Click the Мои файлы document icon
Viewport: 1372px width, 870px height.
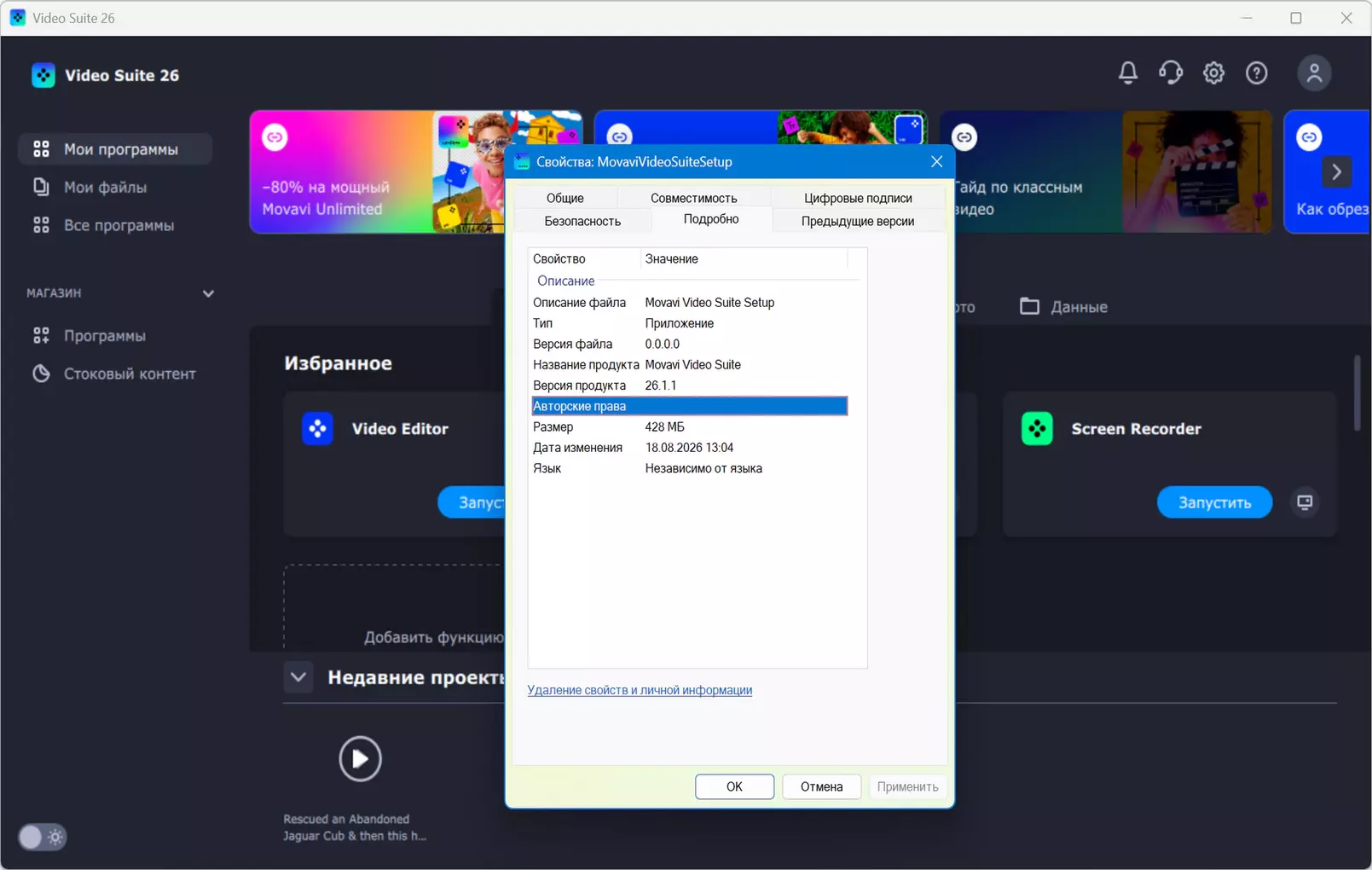pyautogui.click(x=41, y=187)
